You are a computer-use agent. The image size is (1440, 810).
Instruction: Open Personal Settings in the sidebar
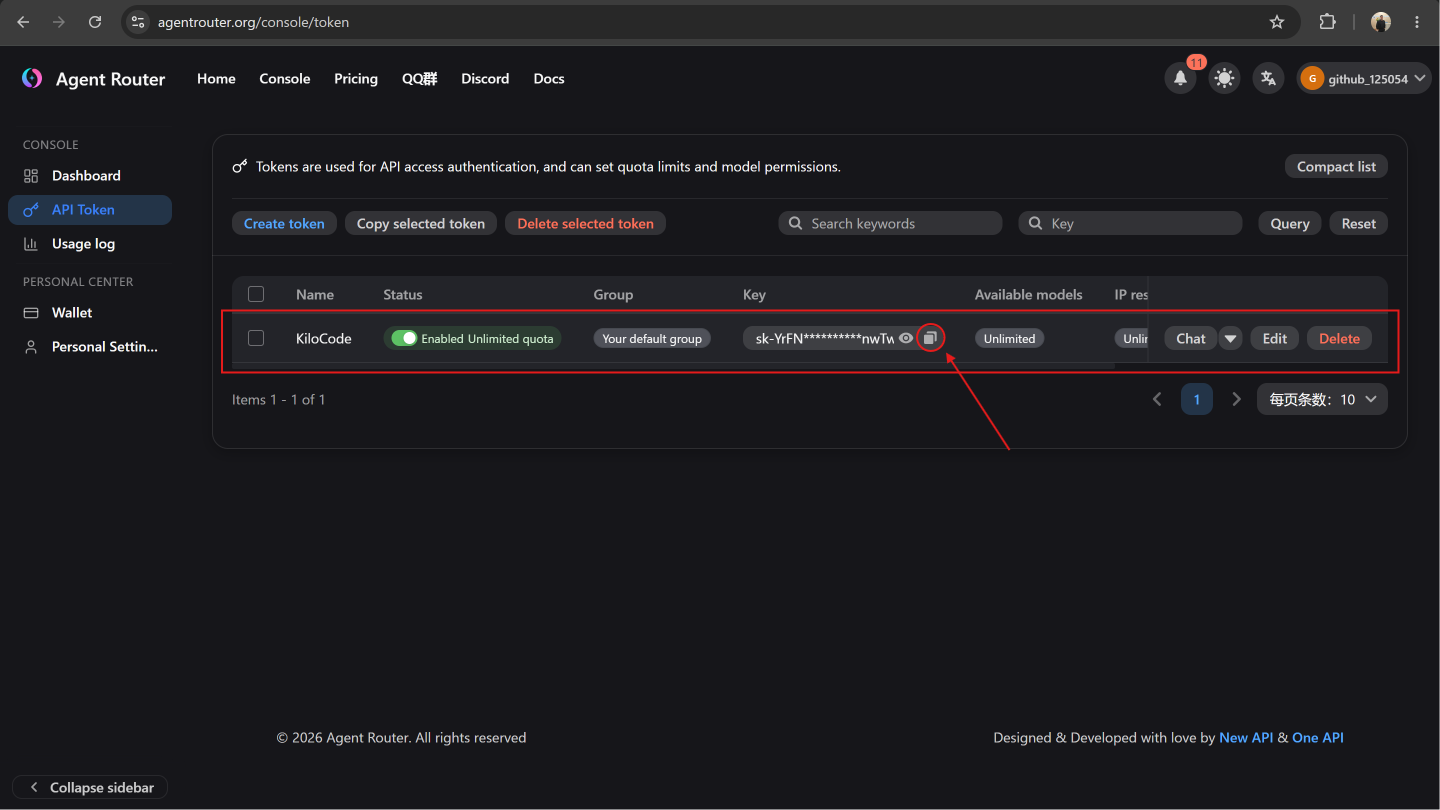90,347
